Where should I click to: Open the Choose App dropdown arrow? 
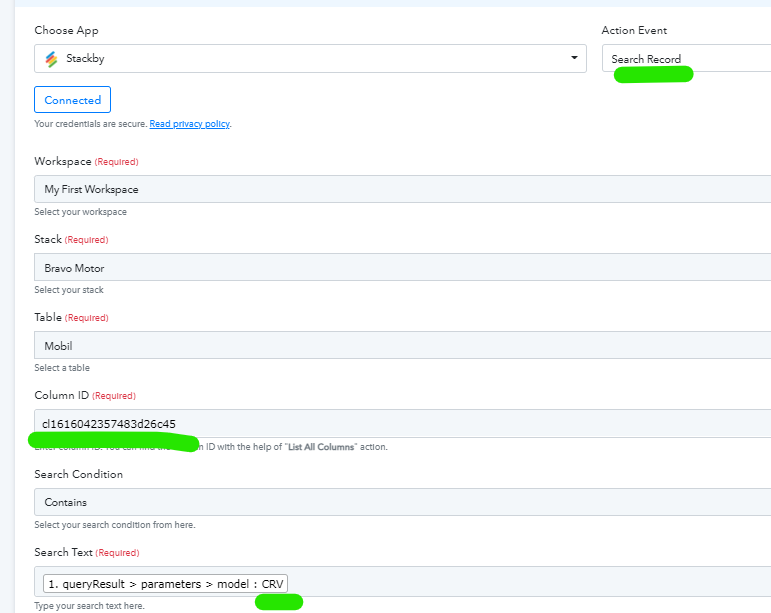pyautogui.click(x=574, y=58)
